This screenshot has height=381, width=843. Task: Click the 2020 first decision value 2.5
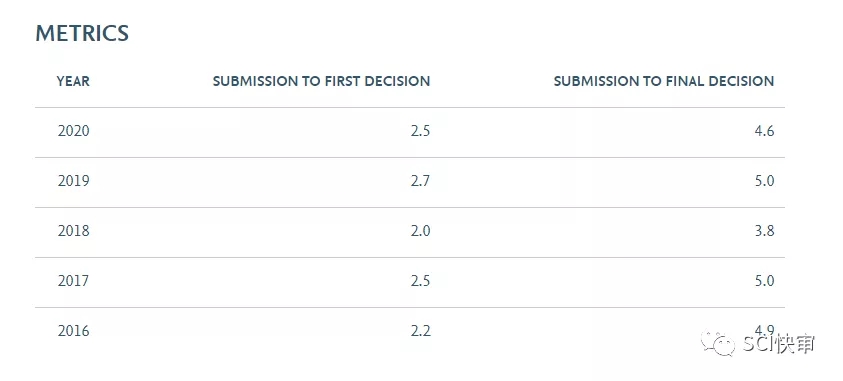420,131
